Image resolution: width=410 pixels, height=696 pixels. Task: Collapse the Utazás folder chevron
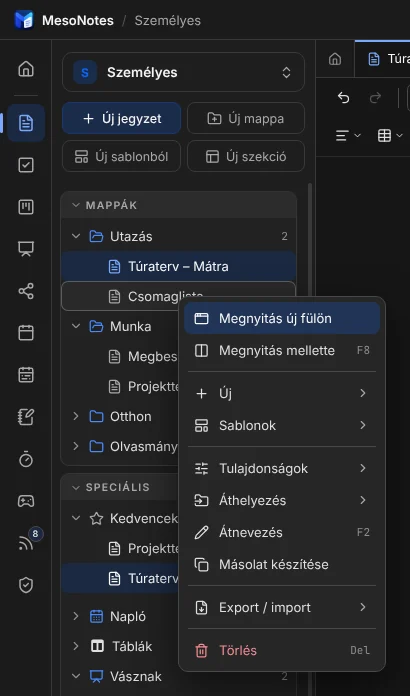(76, 237)
